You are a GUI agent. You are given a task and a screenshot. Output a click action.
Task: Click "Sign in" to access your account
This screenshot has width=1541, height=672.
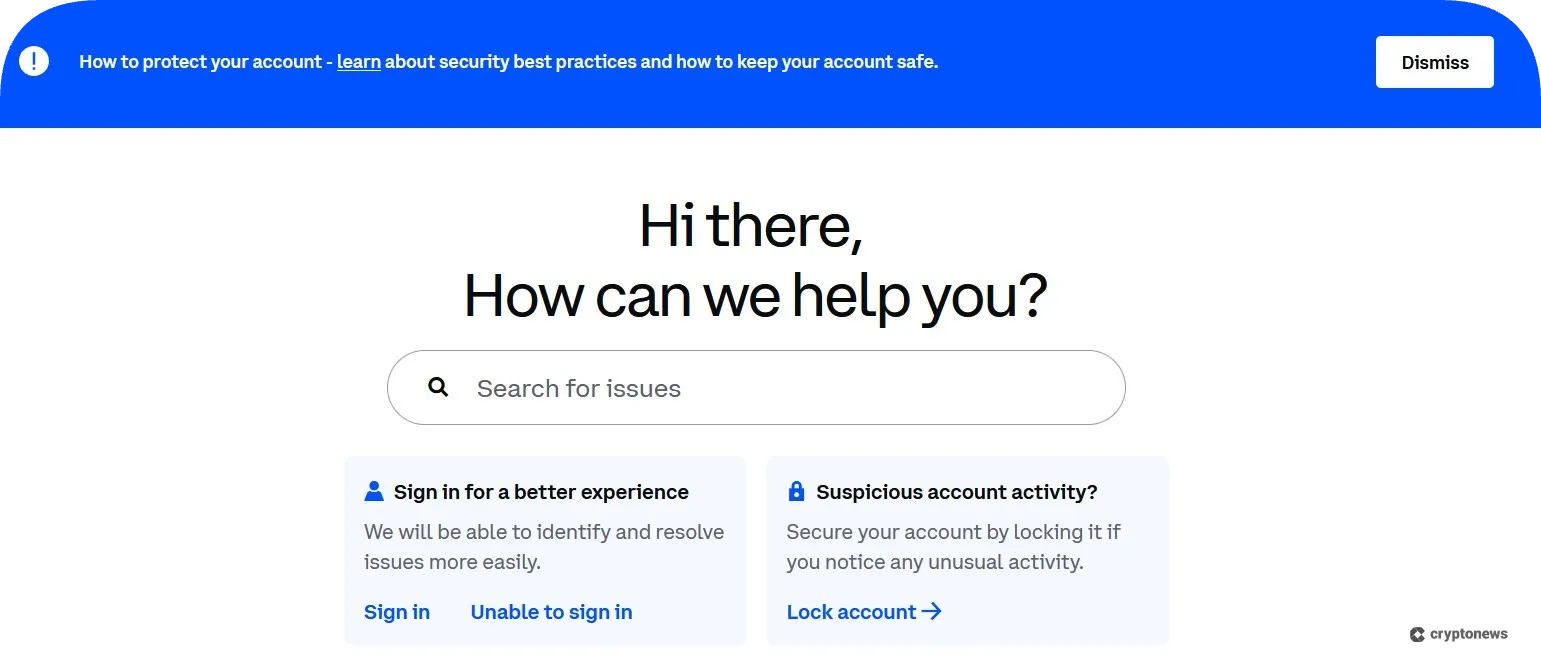click(x=396, y=611)
